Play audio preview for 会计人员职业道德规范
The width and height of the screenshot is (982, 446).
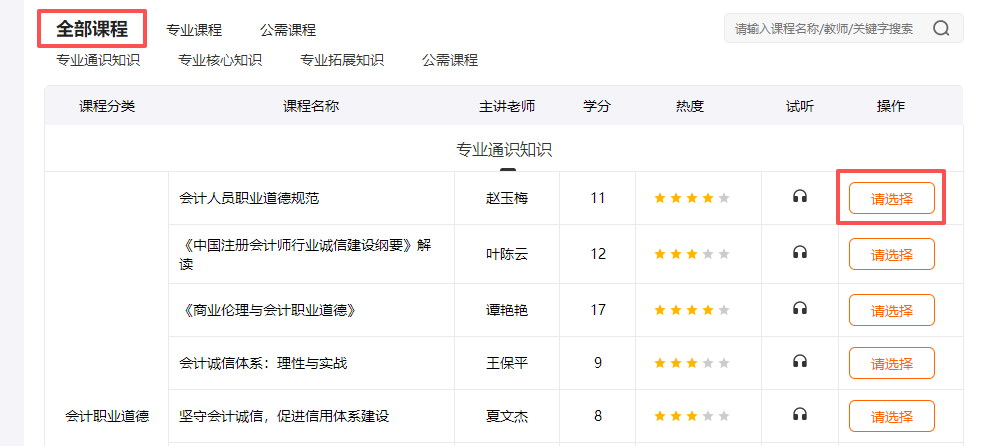(799, 198)
